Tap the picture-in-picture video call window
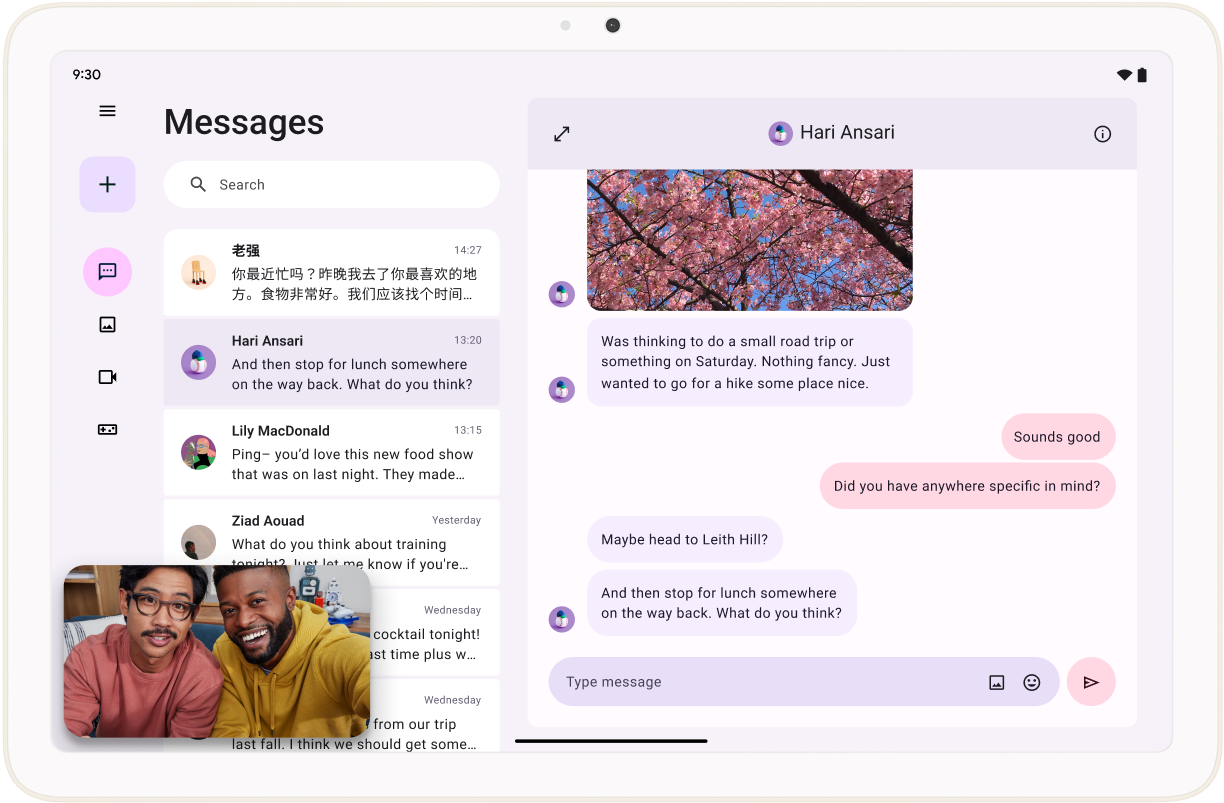Screen dimensions: 1224x803 pyautogui.click(x=217, y=651)
